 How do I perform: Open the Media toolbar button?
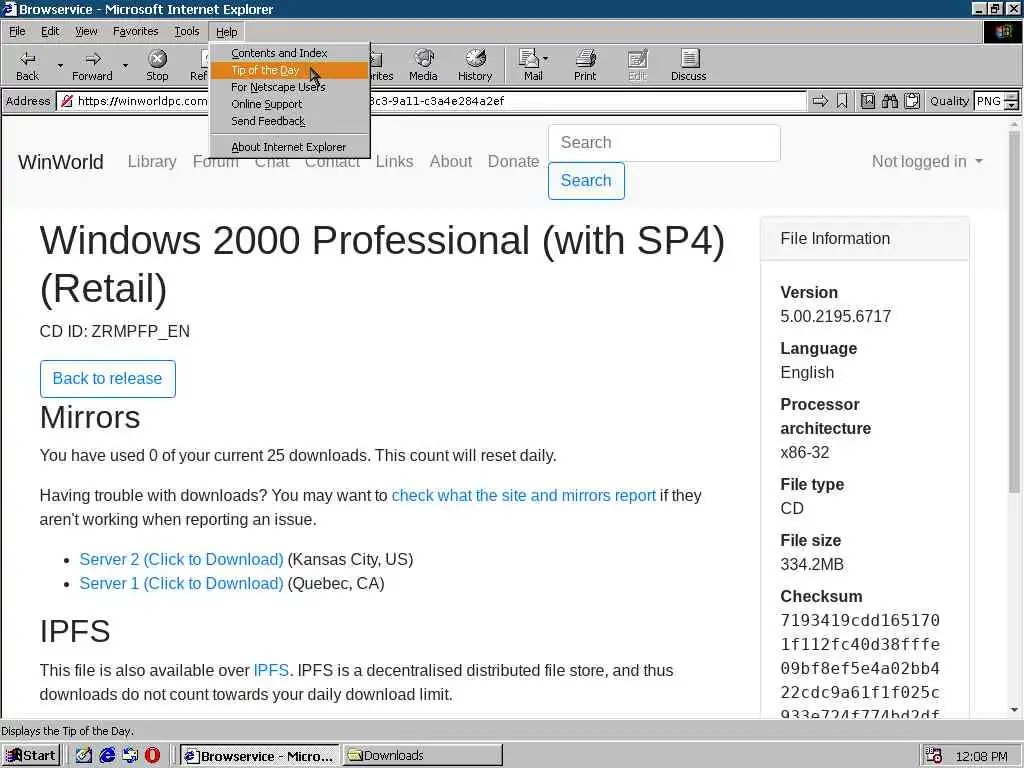[423, 65]
